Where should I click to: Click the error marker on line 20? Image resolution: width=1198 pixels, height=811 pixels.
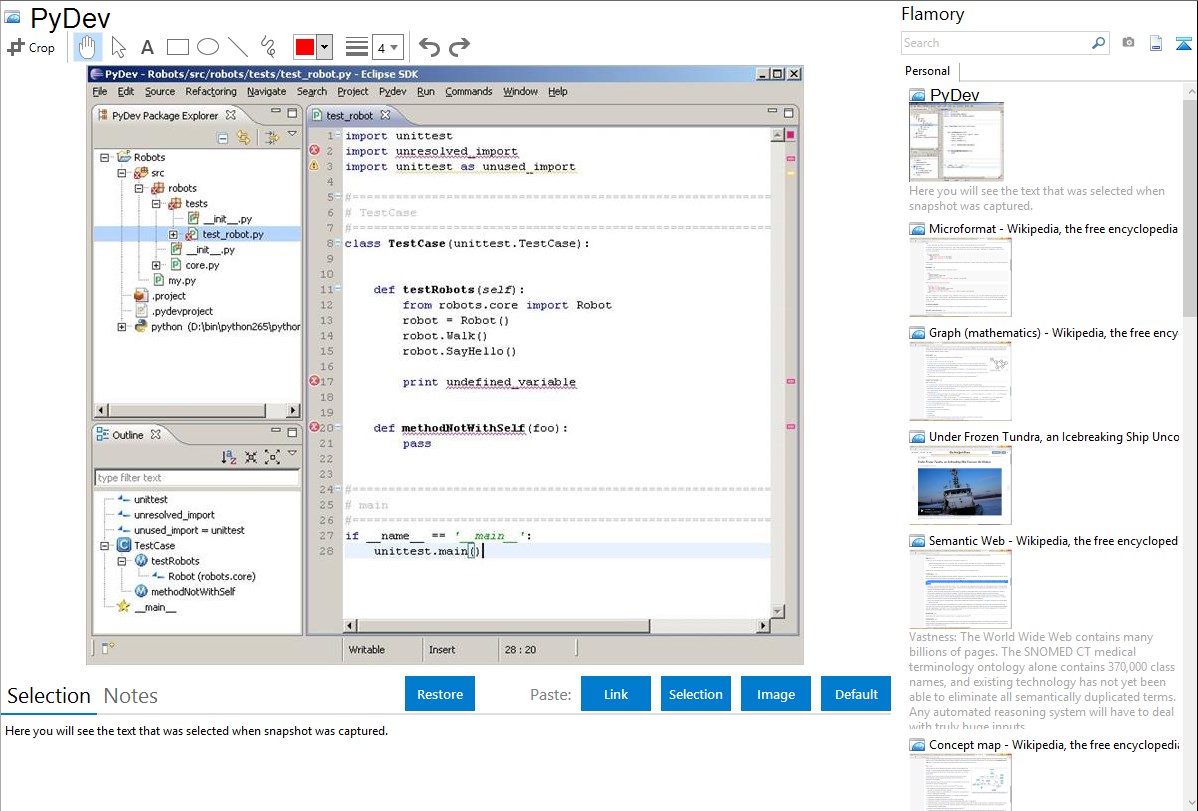(x=314, y=427)
